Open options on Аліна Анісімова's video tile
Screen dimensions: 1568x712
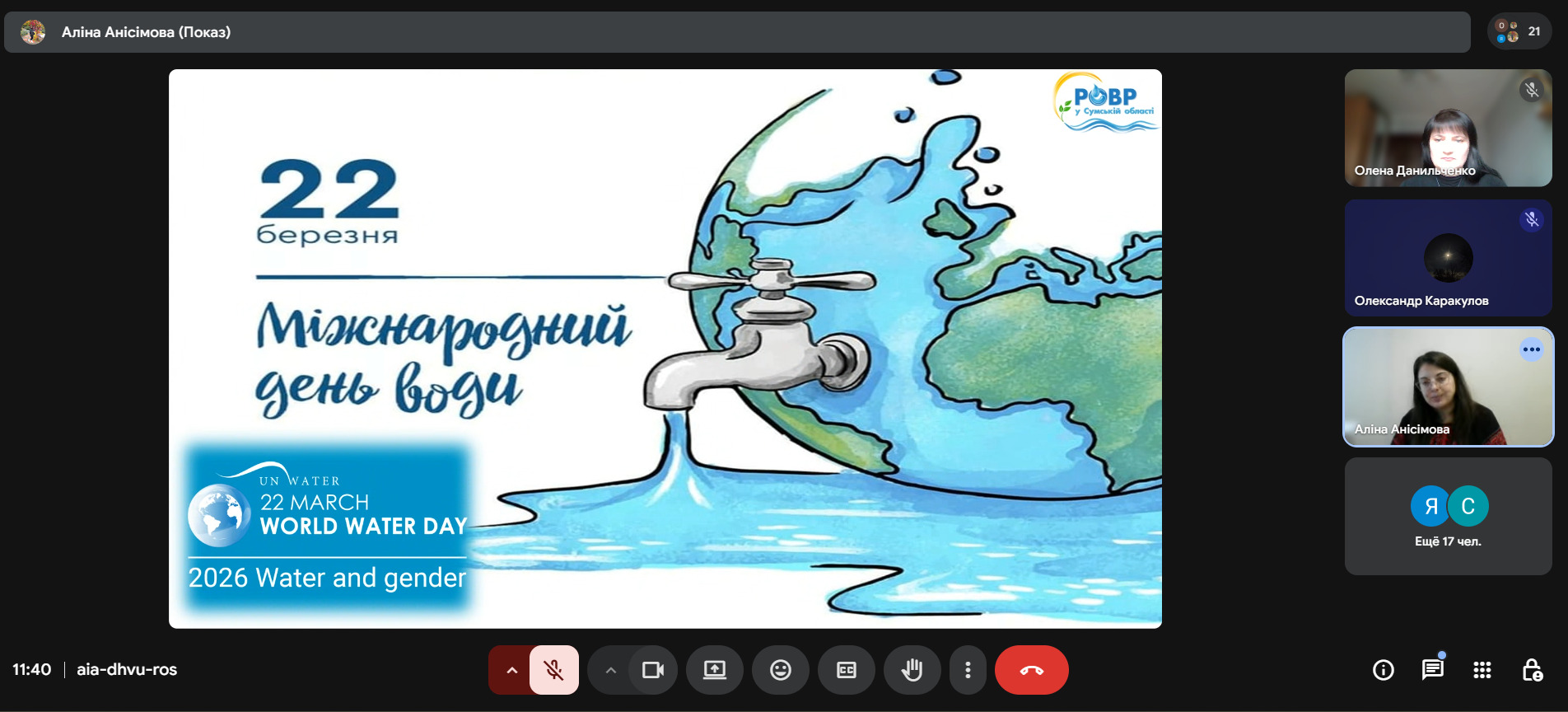coord(1531,349)
